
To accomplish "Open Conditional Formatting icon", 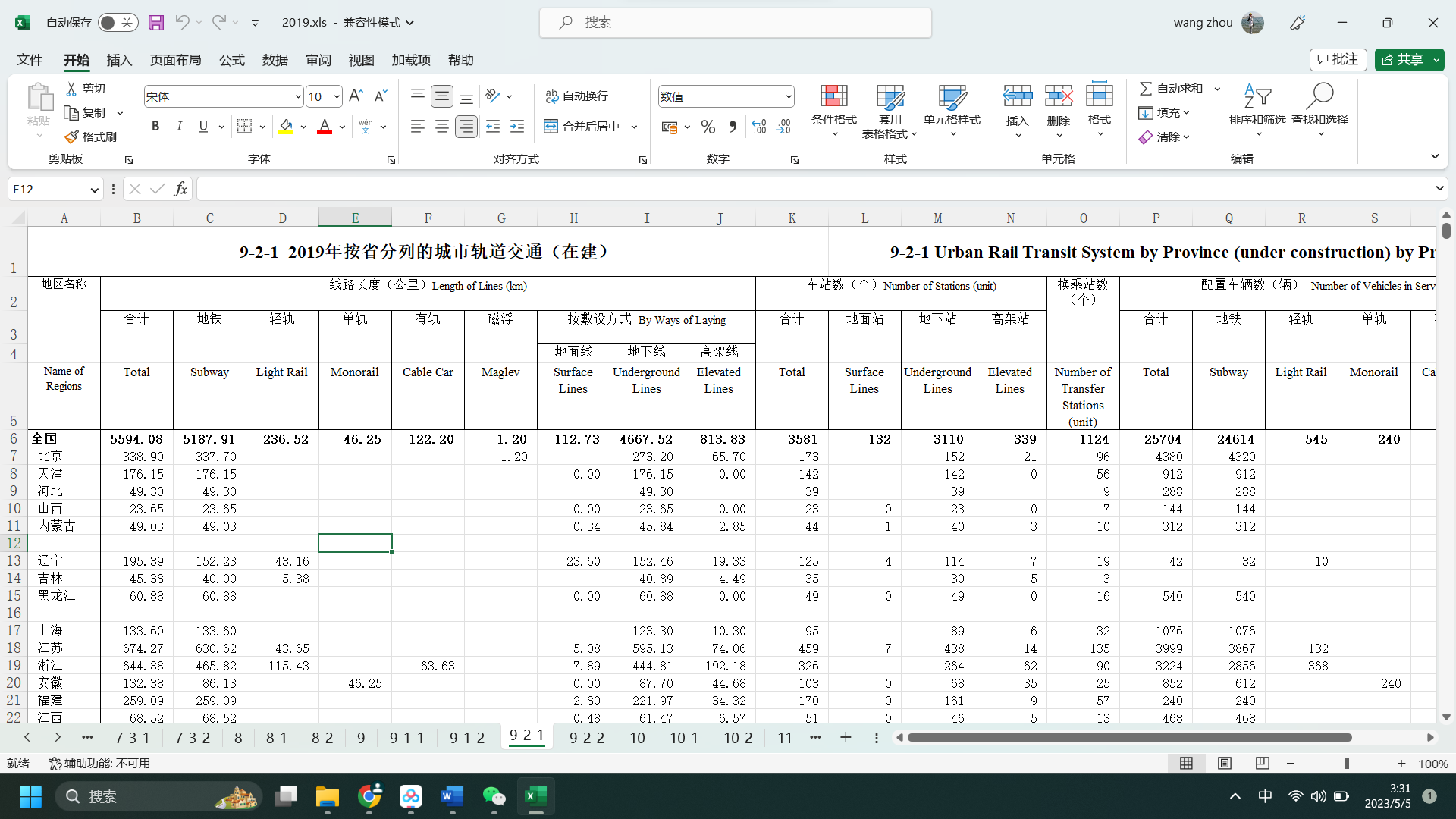I will (833, 97).
